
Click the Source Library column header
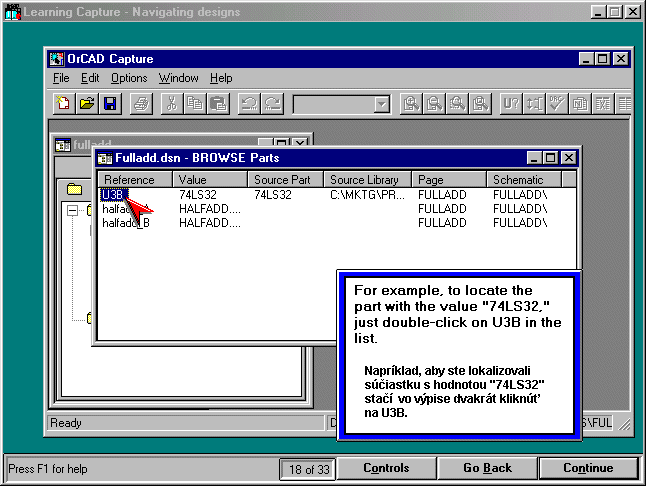pyautogui.click(x=368, y=180)
